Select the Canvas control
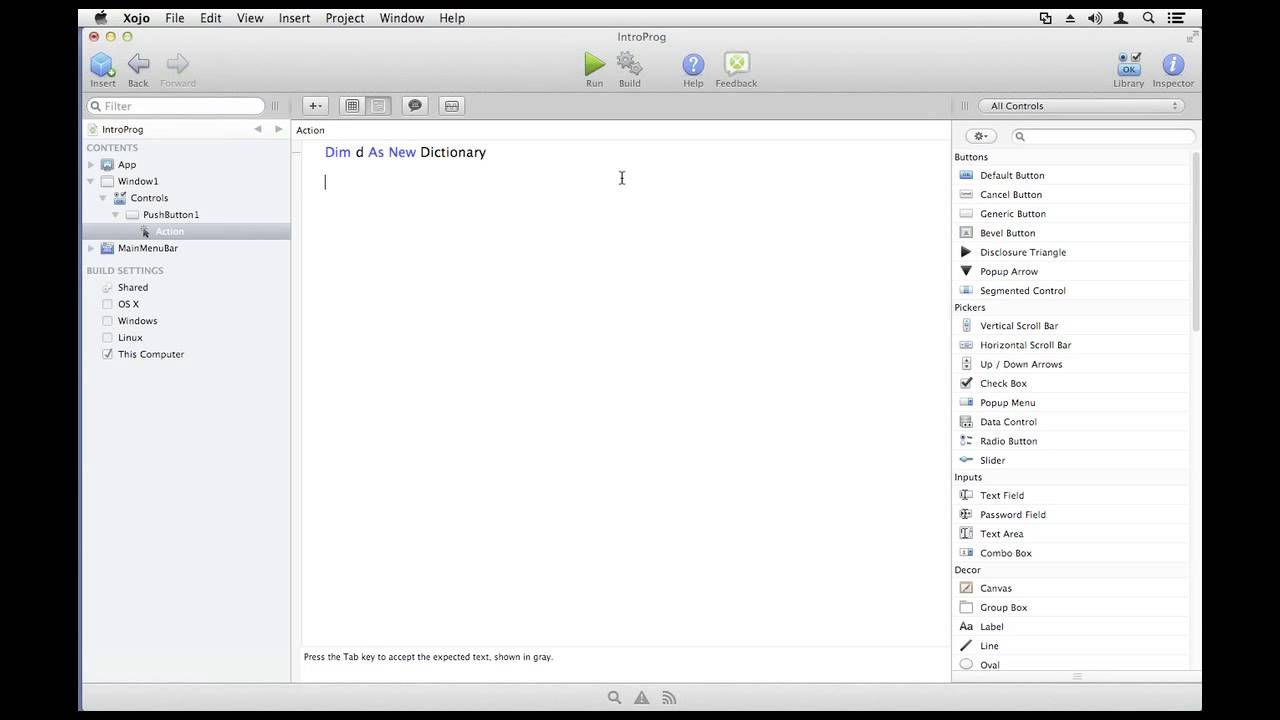The width and height of the screenshot is (1280, 720). [995, 588]
